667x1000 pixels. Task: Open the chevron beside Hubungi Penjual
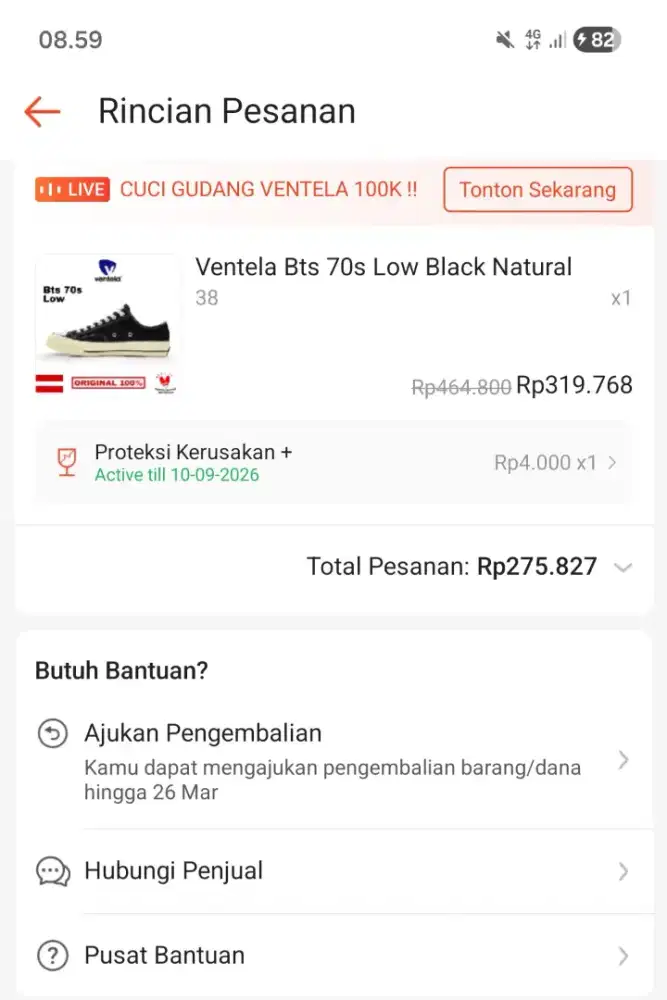(x=625, y=870)
